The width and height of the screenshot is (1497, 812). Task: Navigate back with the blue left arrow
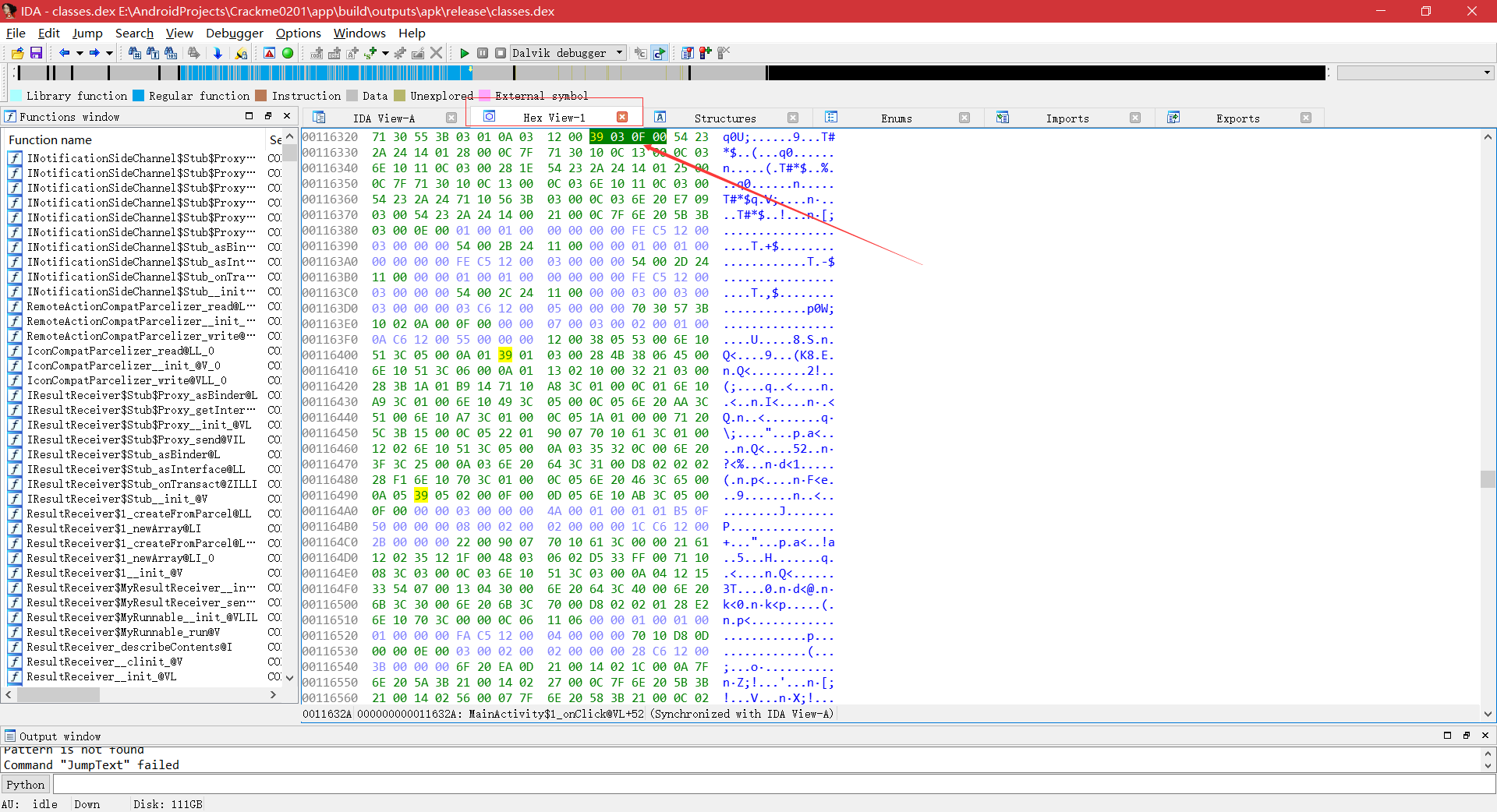[65, 53]
